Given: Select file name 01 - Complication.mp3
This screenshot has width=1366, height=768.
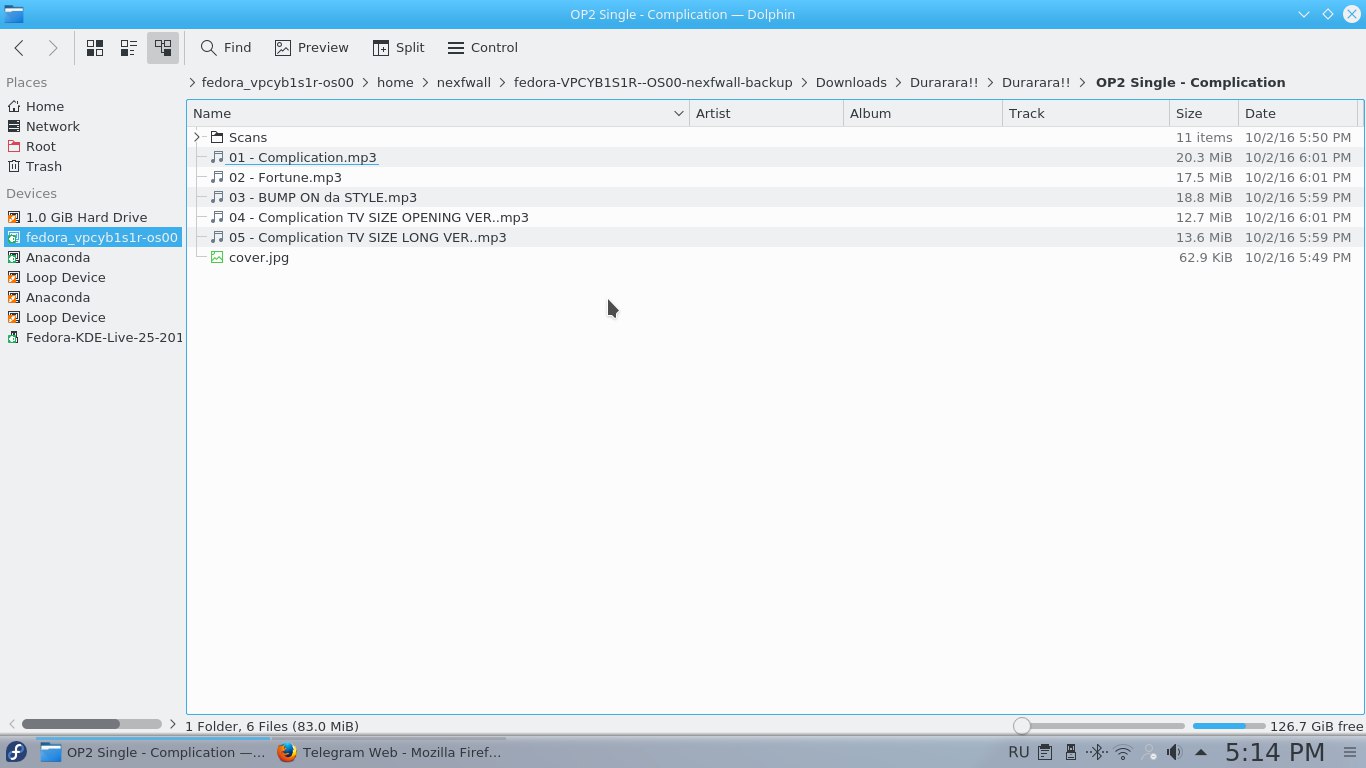Looking at the screenshot, I should [x=303, y=157].
